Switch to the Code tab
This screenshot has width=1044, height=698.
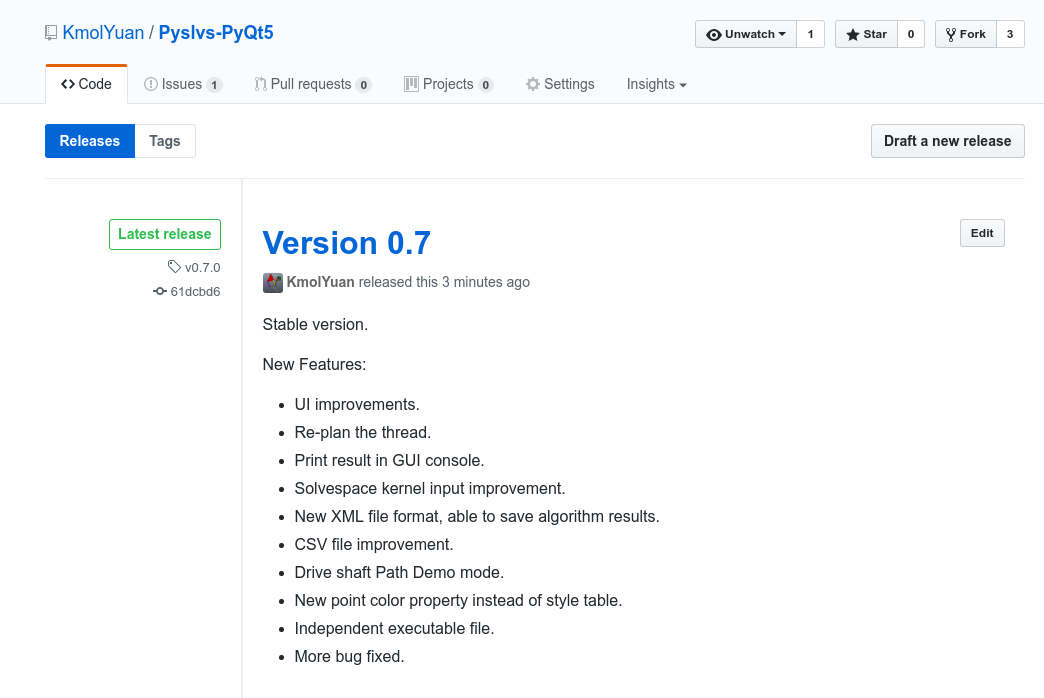[86, 84]
